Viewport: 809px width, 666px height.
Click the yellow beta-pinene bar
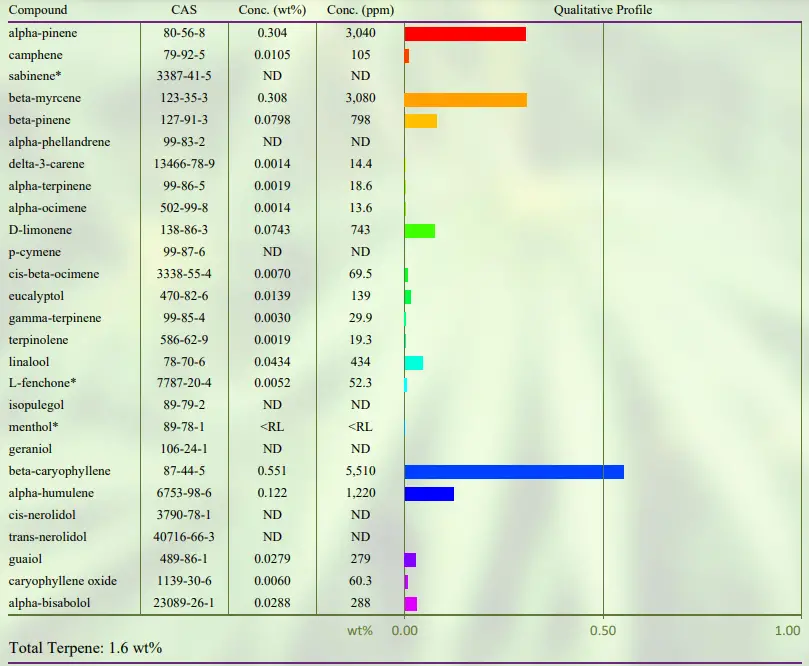(420, 121)
